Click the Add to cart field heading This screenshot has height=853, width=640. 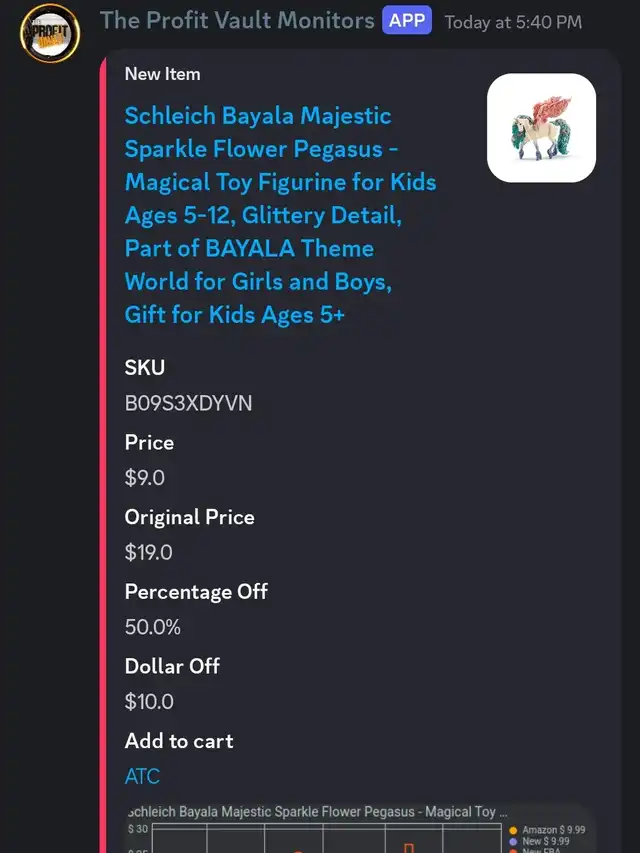click(x=179, y=741)
